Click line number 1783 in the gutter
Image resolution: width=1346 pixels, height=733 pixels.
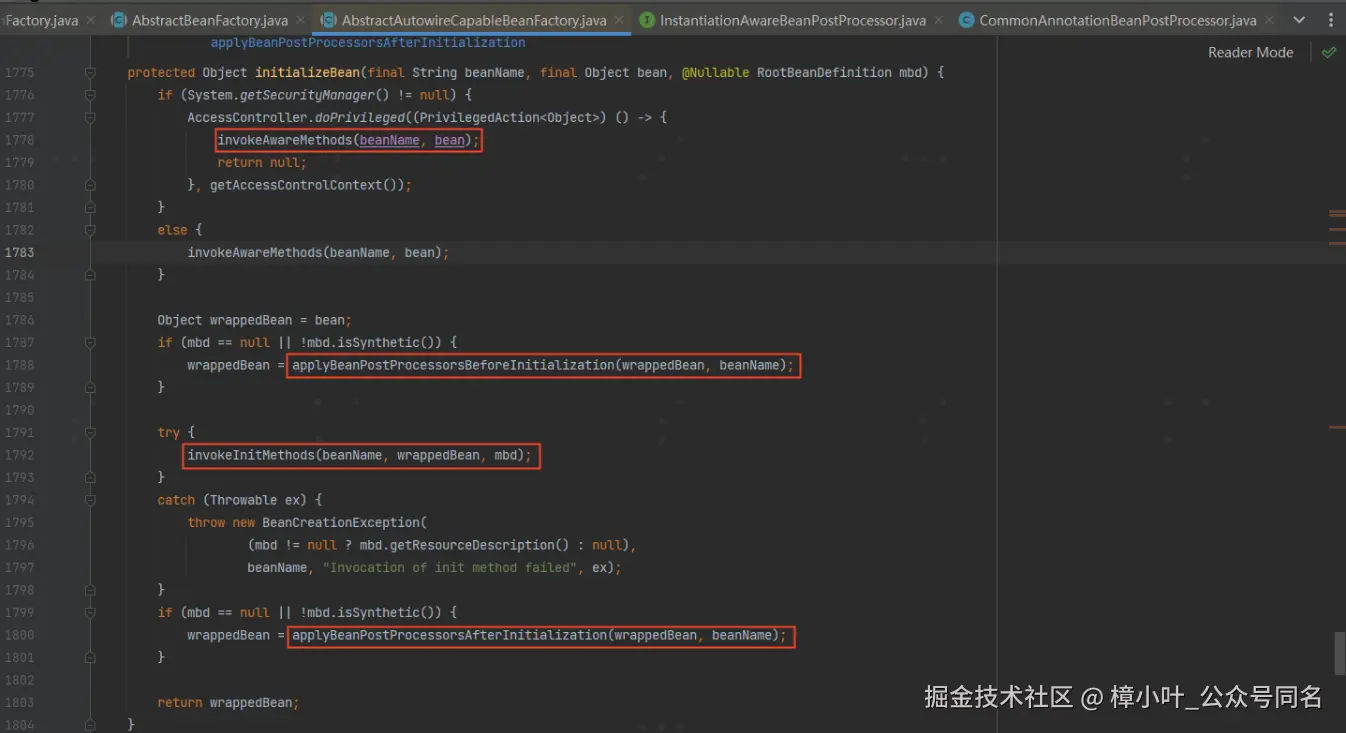coord(19,253)
